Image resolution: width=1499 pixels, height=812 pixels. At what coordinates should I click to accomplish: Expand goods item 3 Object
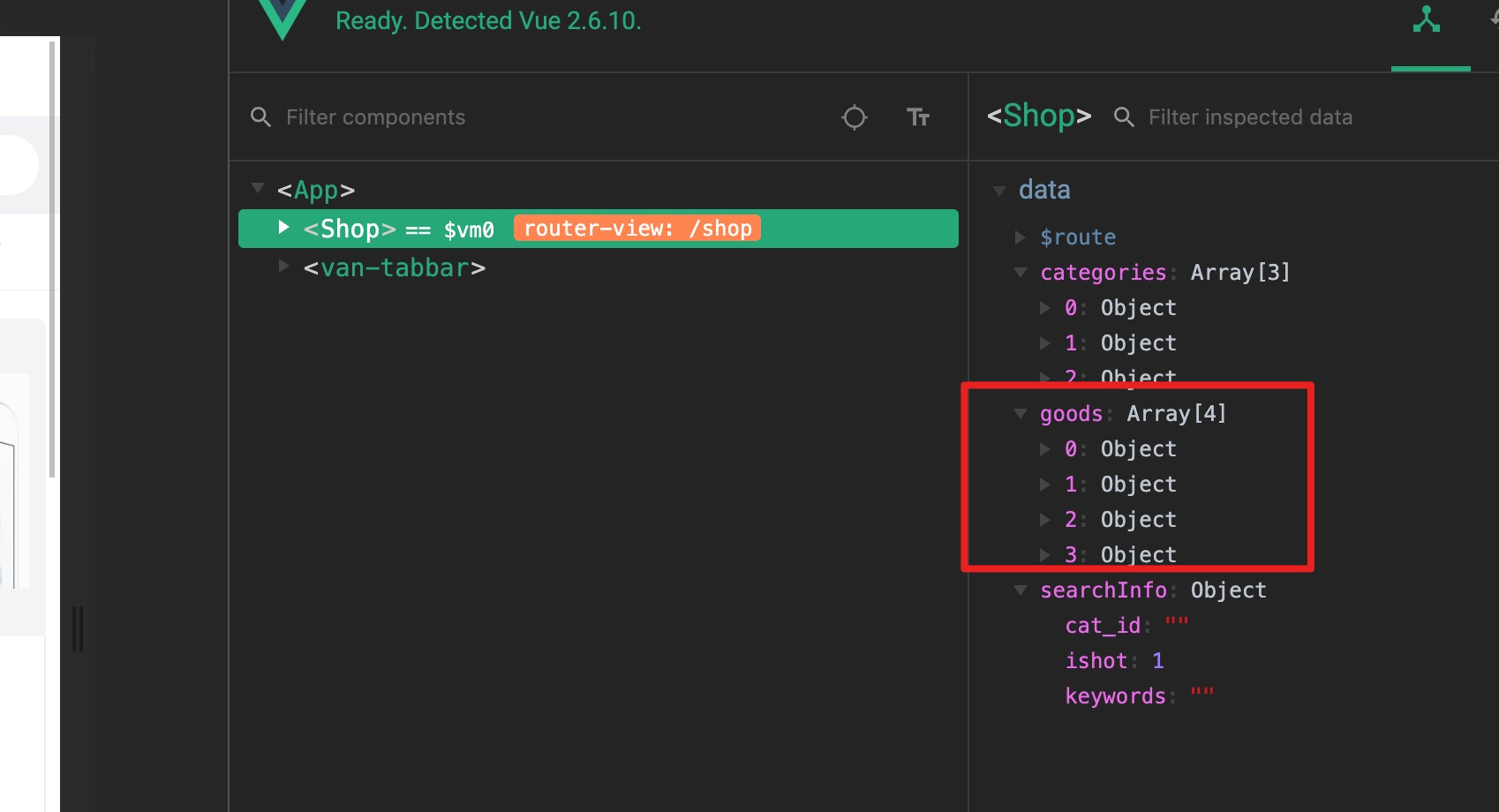(x=1045, y=554)
